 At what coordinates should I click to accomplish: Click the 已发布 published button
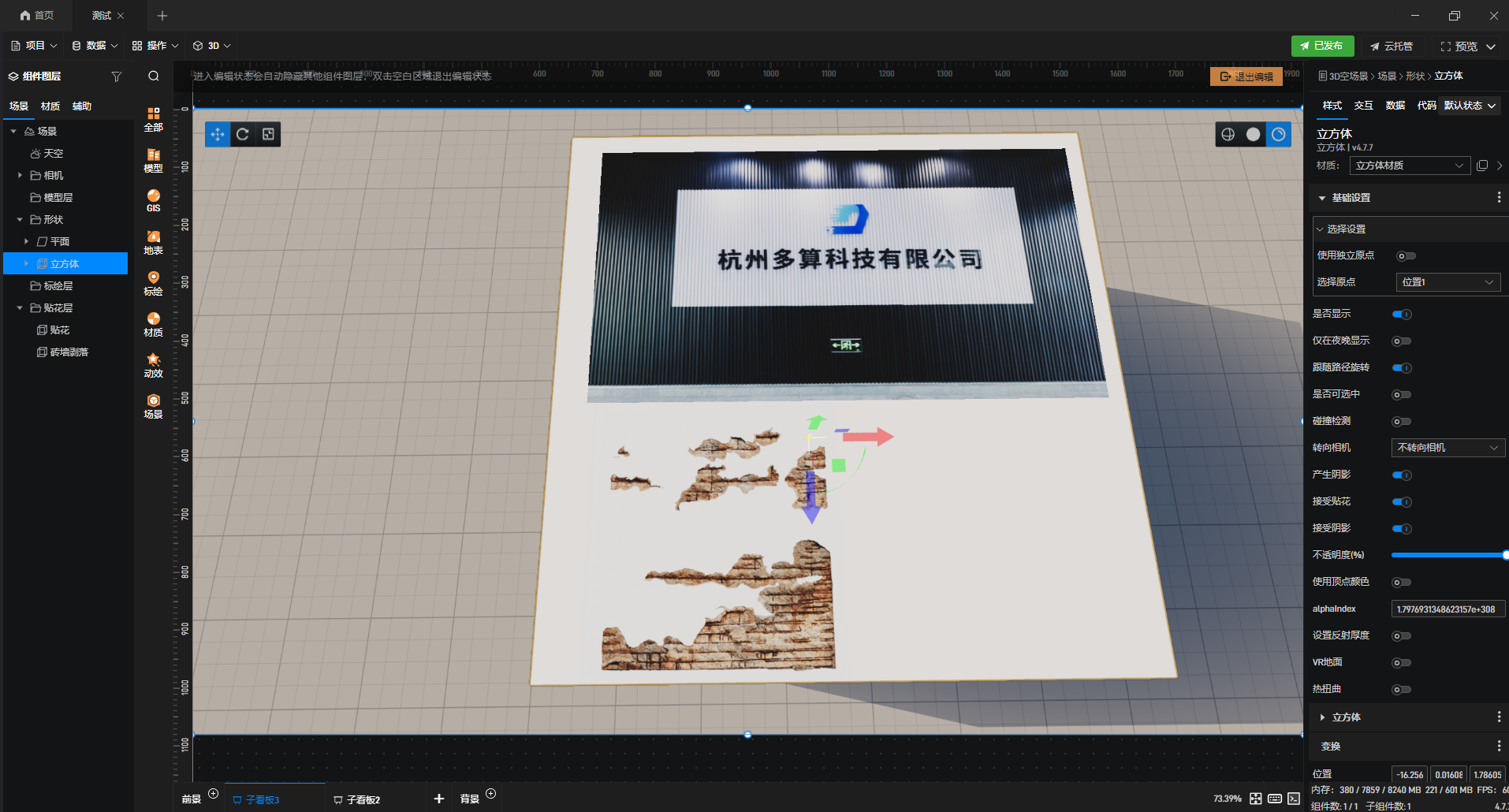tap(1322, 46)
